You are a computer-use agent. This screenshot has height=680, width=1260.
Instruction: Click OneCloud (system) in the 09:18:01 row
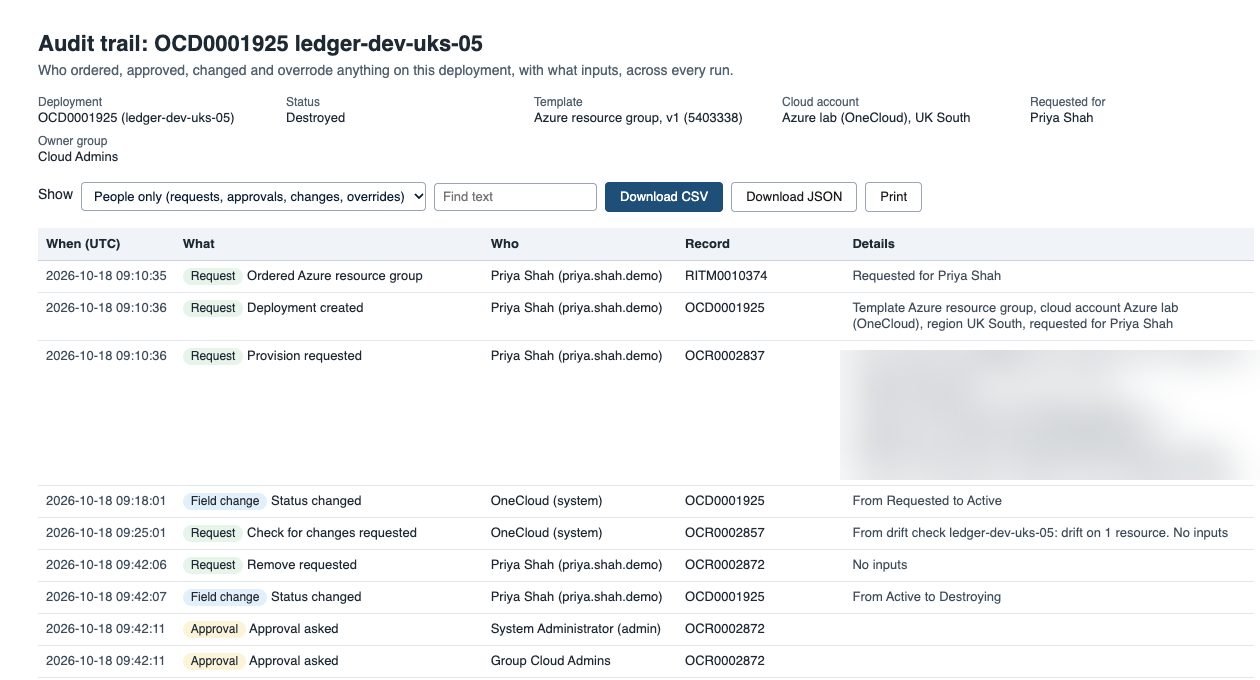(547, 501)
